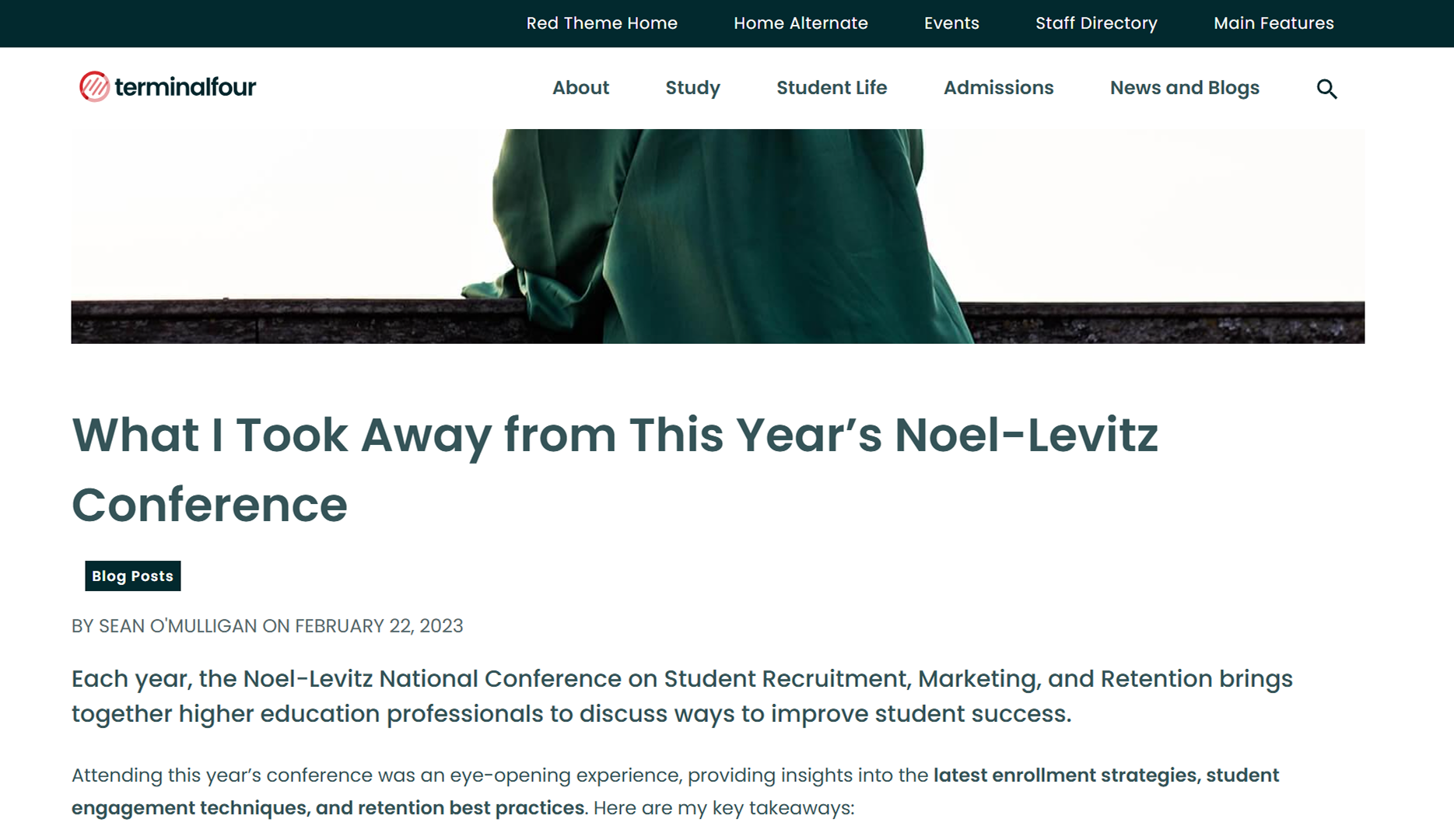Click the February 22, 2023 date
The width and height of the screenshot is (1454, 840).
click(x=379, y=626)
